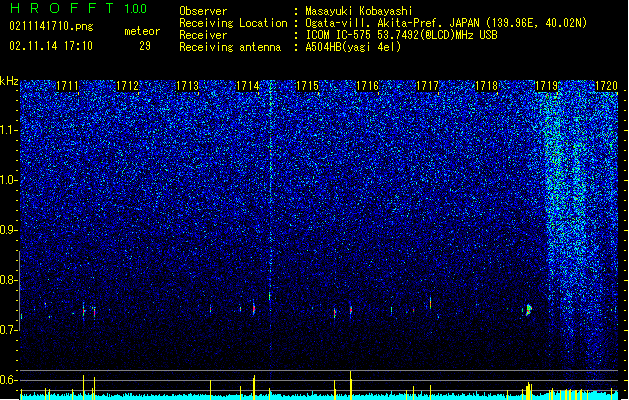Click the tallest yellow intensity spike below 1716
Screen dimensions: 629x400
tap(351, 385)
